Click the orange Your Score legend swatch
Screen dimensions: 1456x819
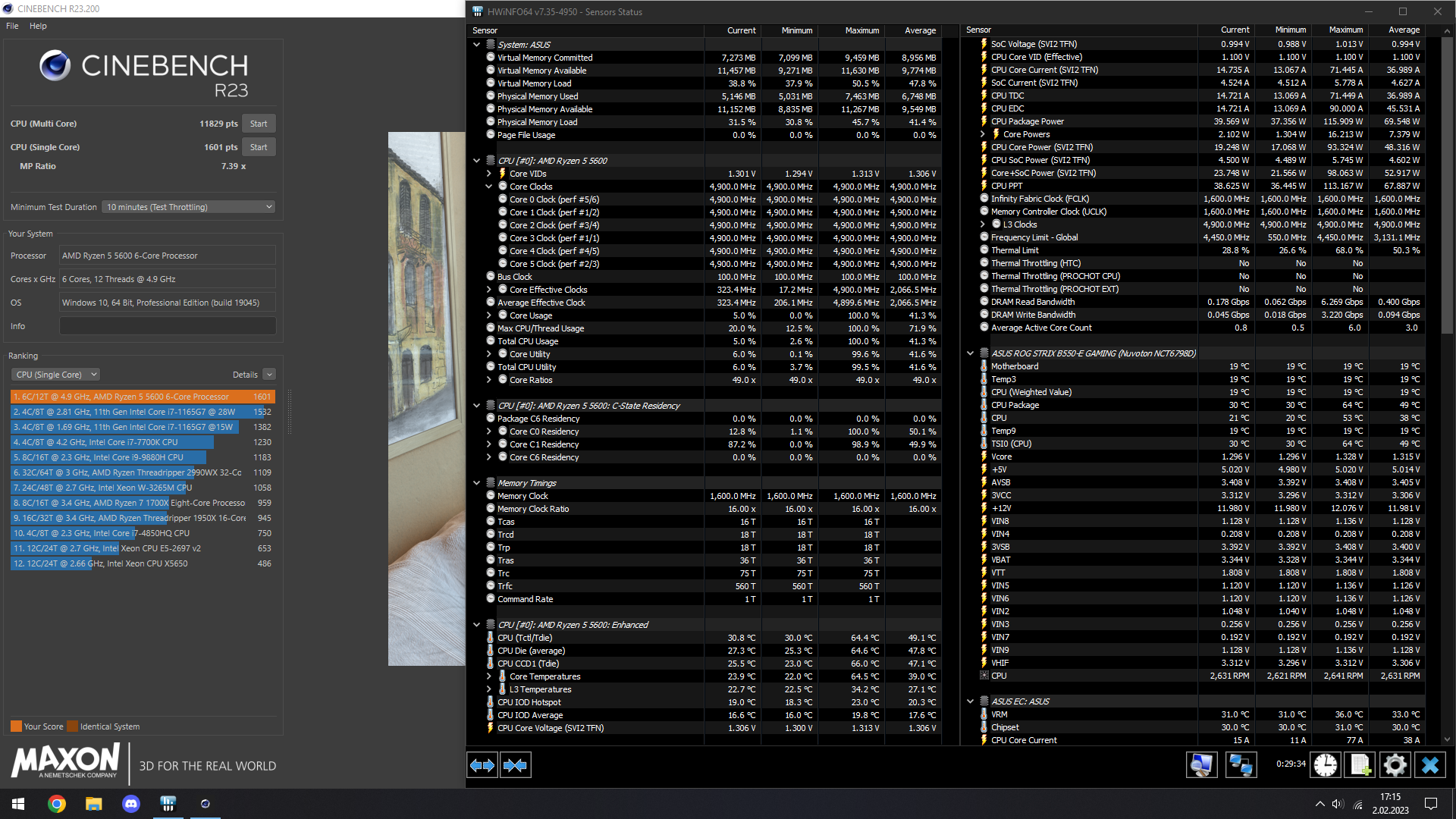(16, 726)
